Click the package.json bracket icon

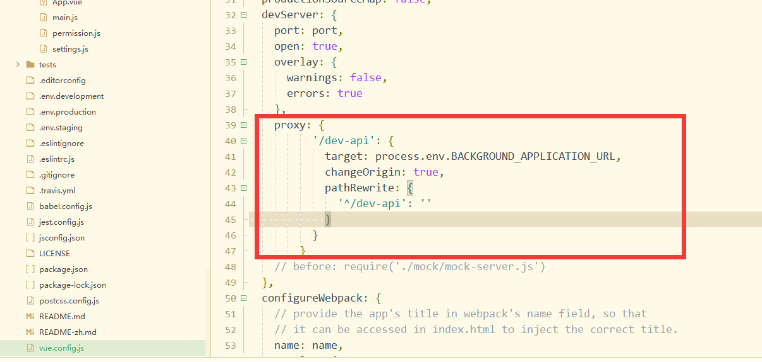[30, 269]
